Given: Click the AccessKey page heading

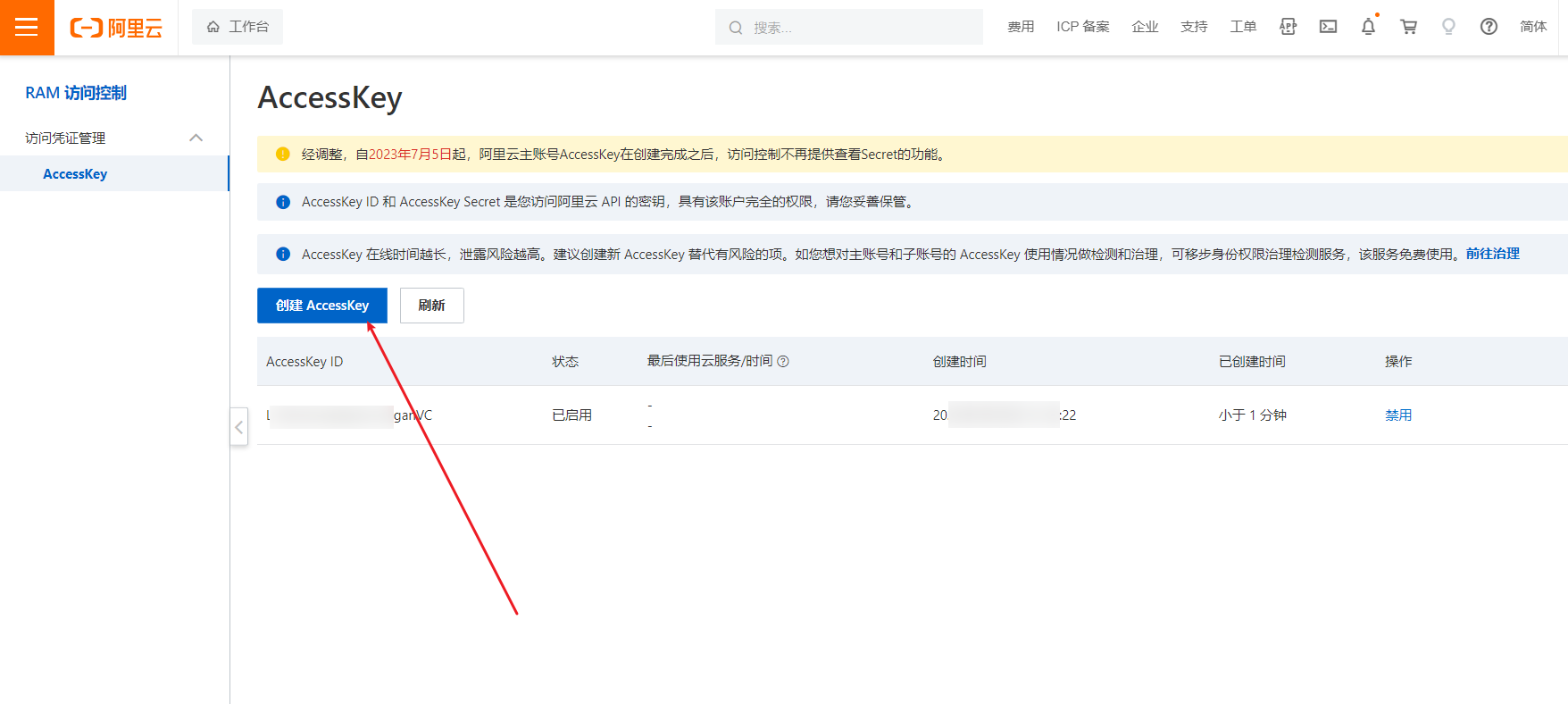Looking at the screenshot, I should [330, 97].
